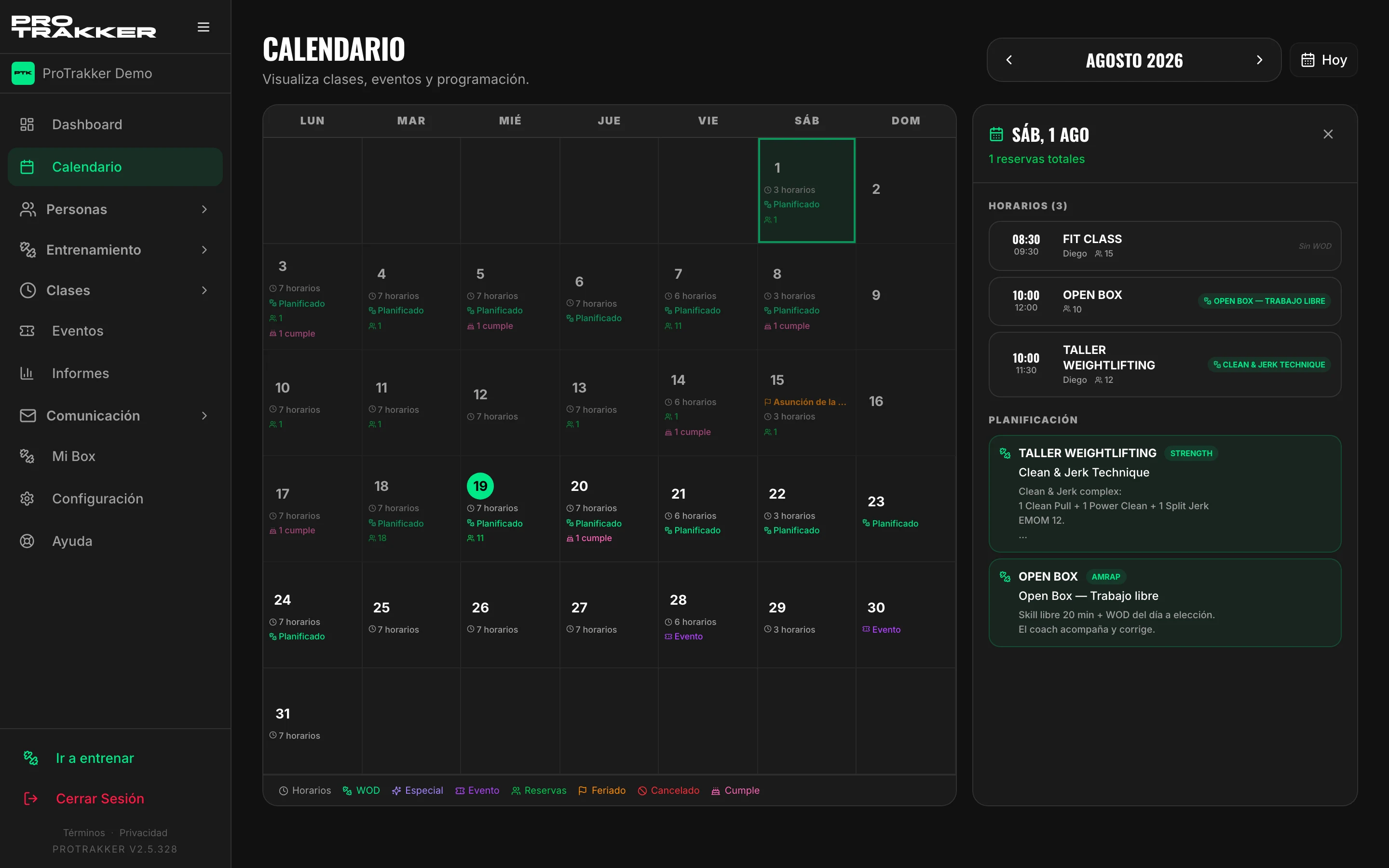Click the Eventos ticket icon
This screenshot has height=868, width=1389.
pyautogui.click(x=27, y=331)
